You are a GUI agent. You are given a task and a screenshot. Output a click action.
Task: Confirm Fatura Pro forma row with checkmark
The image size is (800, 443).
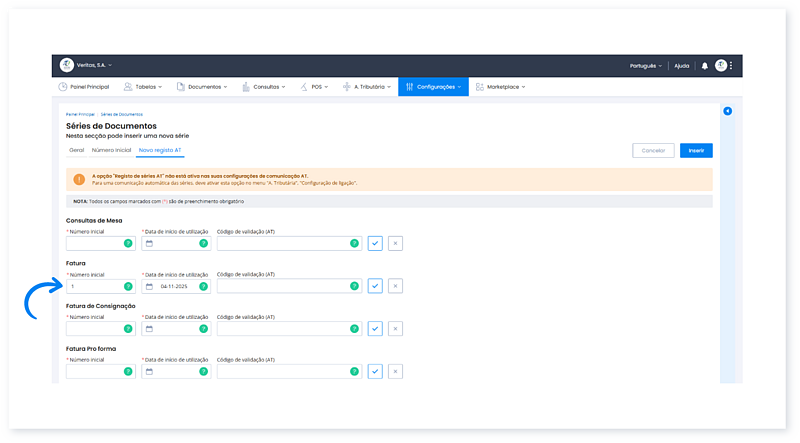pyautogui.click(x=375, y=371)
